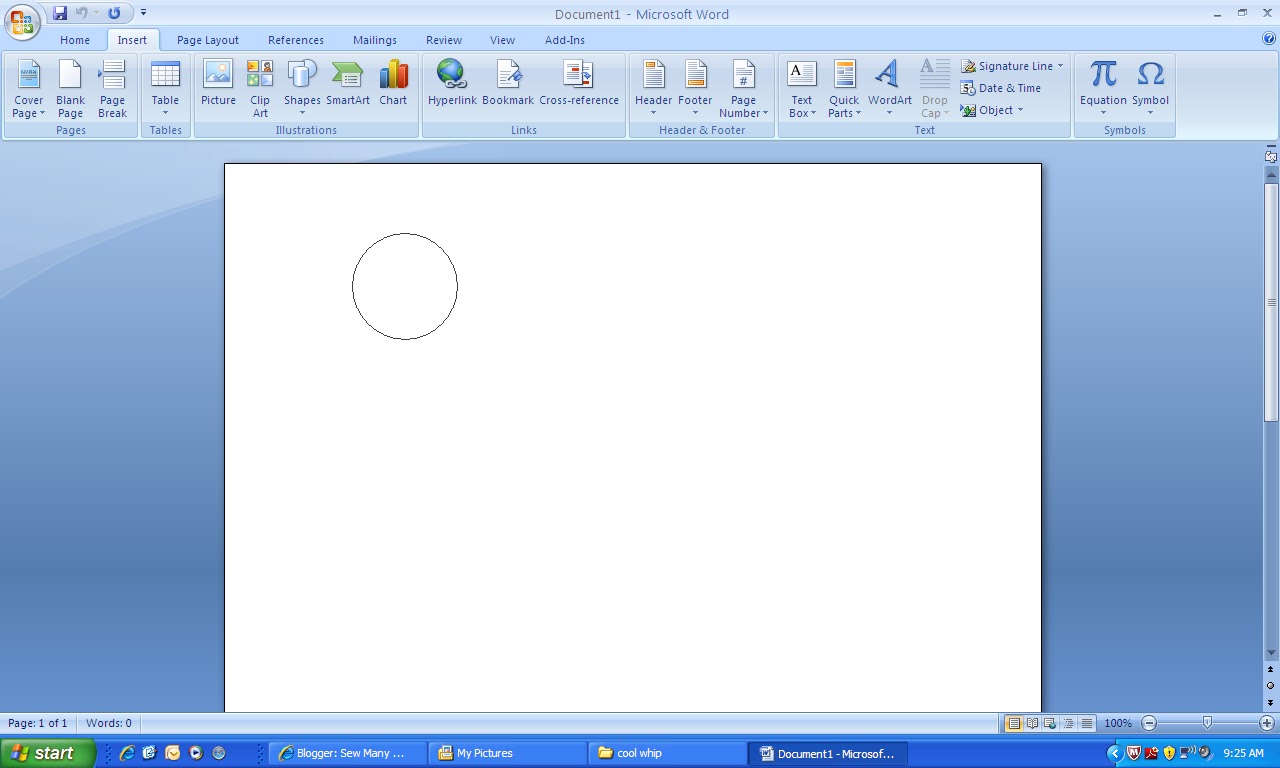The height and width of the screenshot is (768, 1280).
Task: Open Word Help question mark icon
Action: (x=1269, y=39)
